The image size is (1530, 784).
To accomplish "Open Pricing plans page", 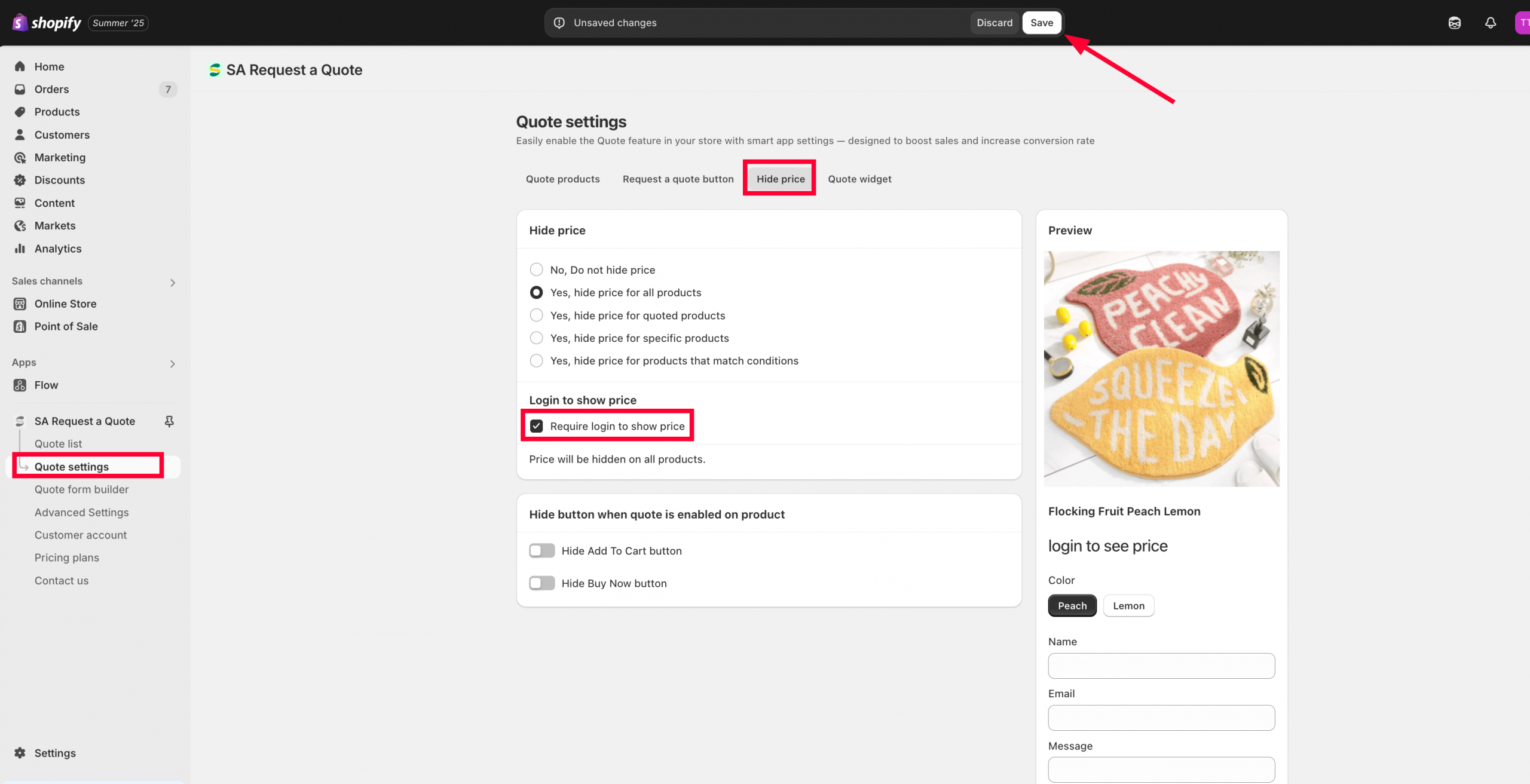I will tap(67, 558).
